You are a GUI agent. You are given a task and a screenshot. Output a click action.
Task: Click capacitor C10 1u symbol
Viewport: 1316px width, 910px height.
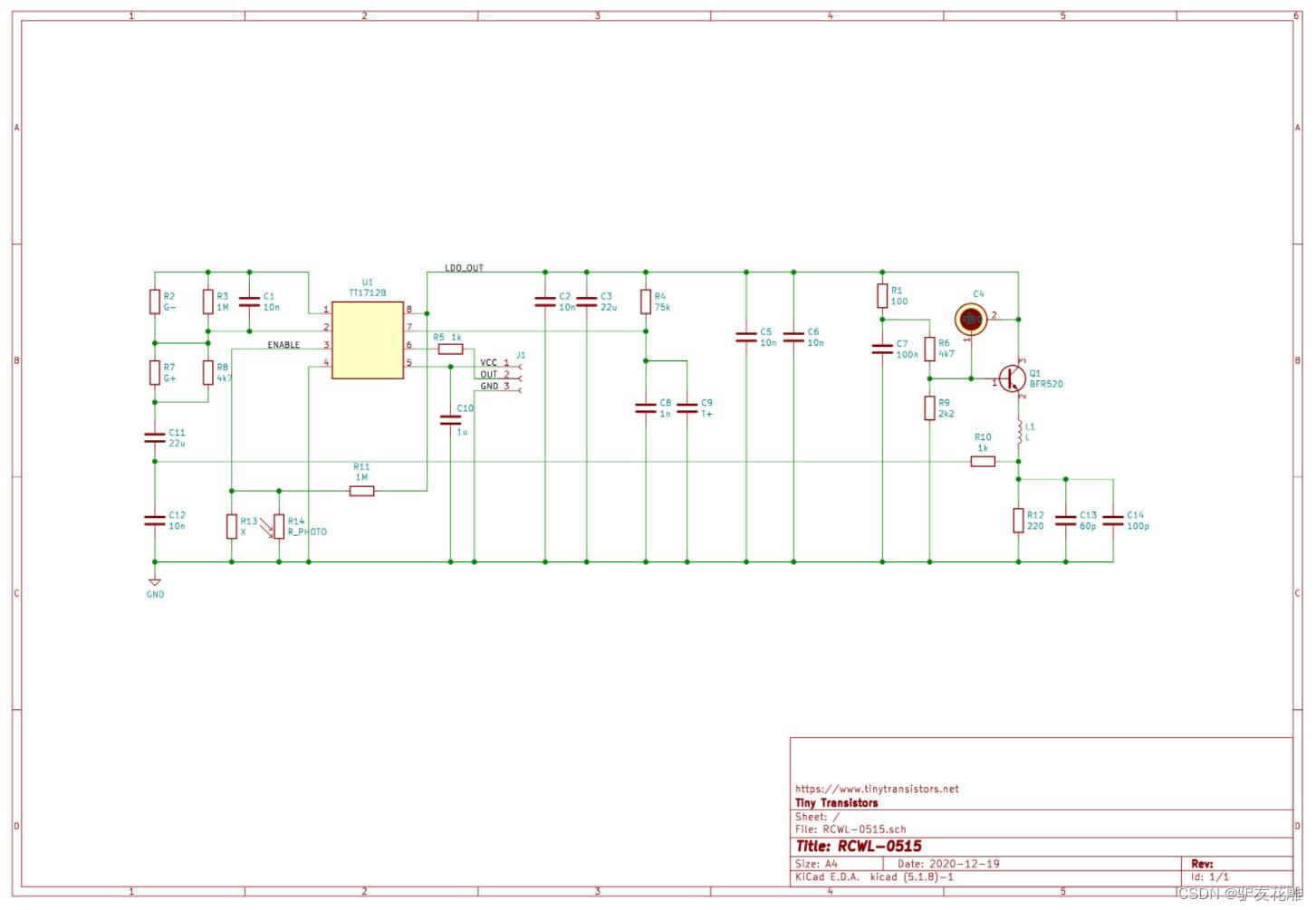[x=450, y=419]
